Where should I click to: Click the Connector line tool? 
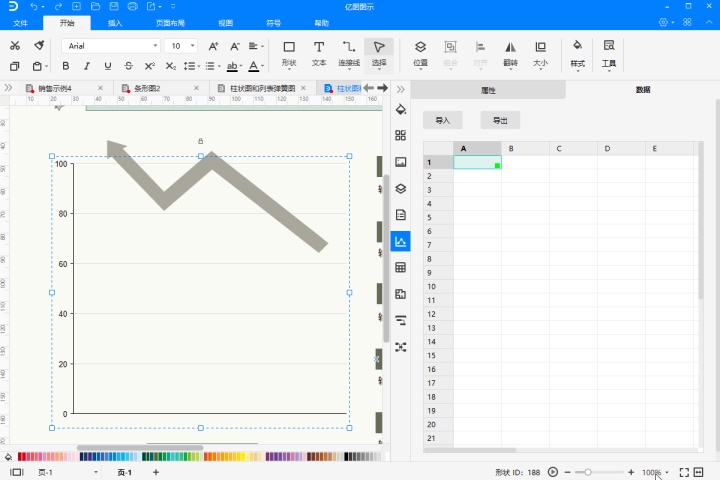(x=349, y=52)
